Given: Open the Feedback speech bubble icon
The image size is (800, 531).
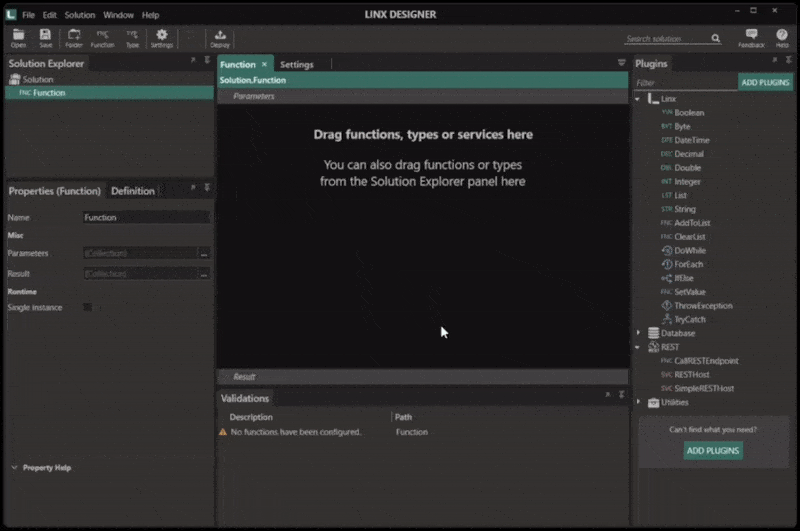Looking at the screenshot, I should click(751, 38).
